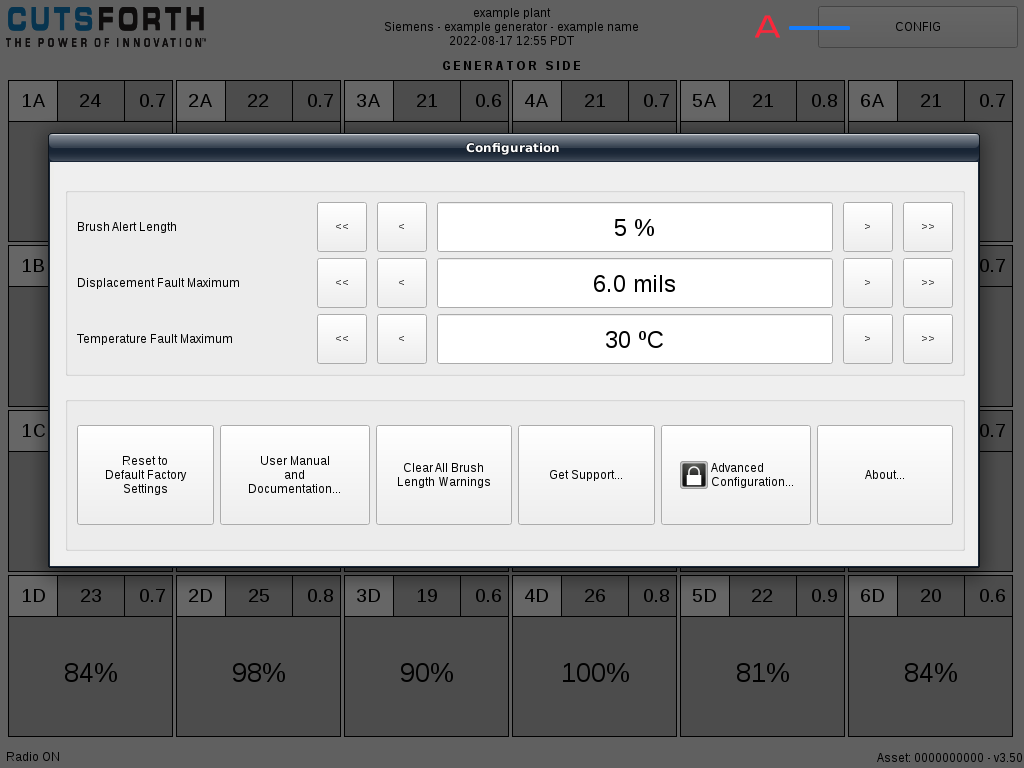Fast-increase Temperature Fault Maximum value
1024x768 pixels.
coord(927,339)
